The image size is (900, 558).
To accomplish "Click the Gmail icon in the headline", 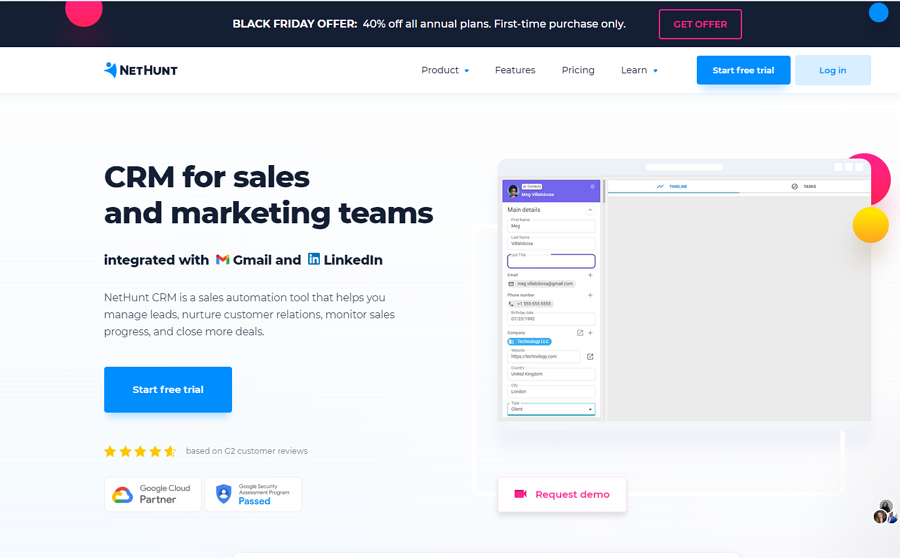I will coord(223,259).
